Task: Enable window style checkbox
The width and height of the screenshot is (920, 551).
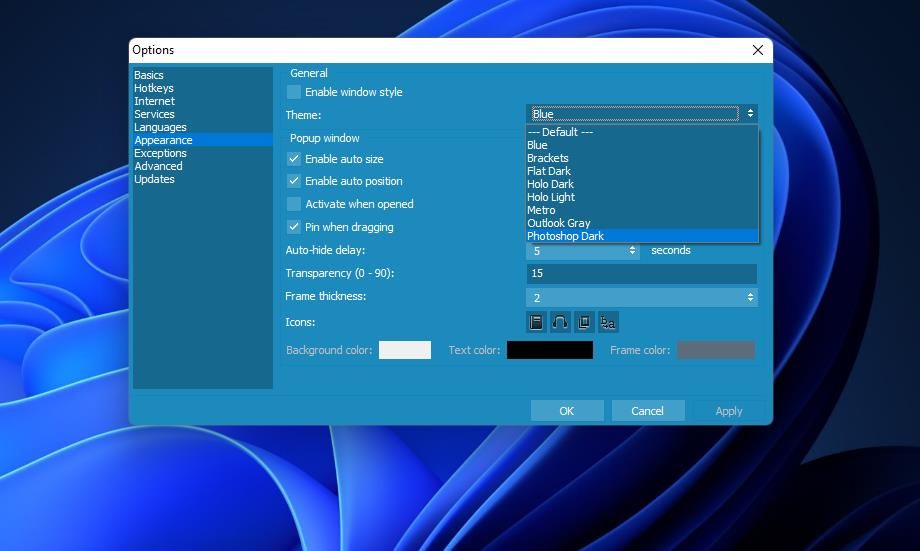Action: (x=293, y=92)
